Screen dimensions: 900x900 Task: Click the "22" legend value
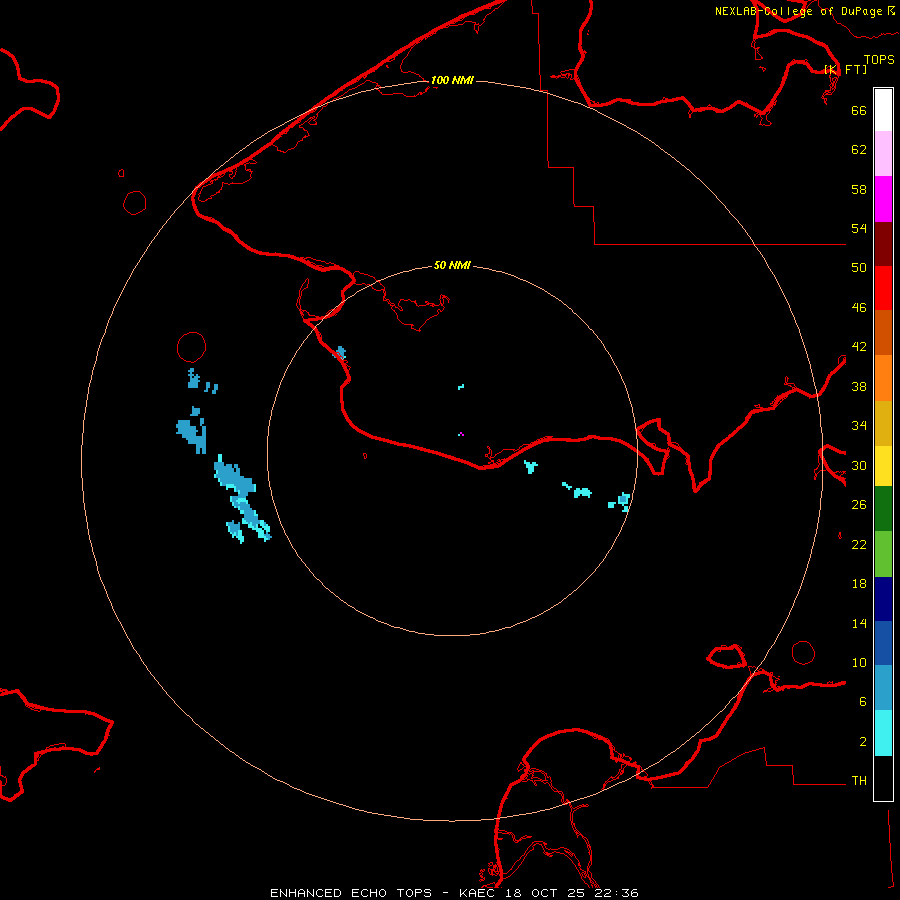859,544
